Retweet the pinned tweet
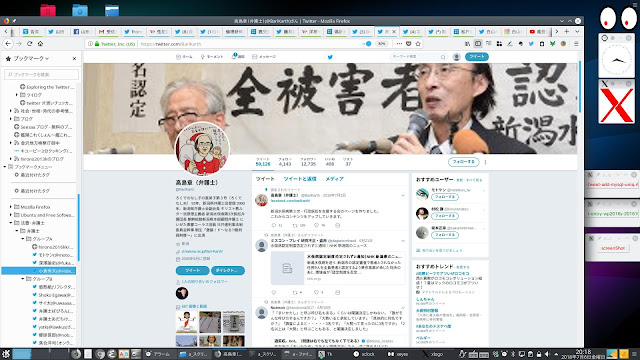640x360 pixels. (295, 225)
